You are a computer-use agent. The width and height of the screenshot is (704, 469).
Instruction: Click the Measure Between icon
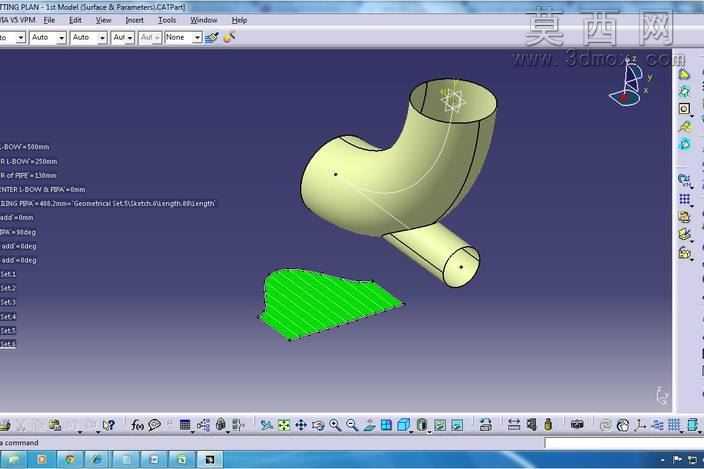[x=514, y=425]
